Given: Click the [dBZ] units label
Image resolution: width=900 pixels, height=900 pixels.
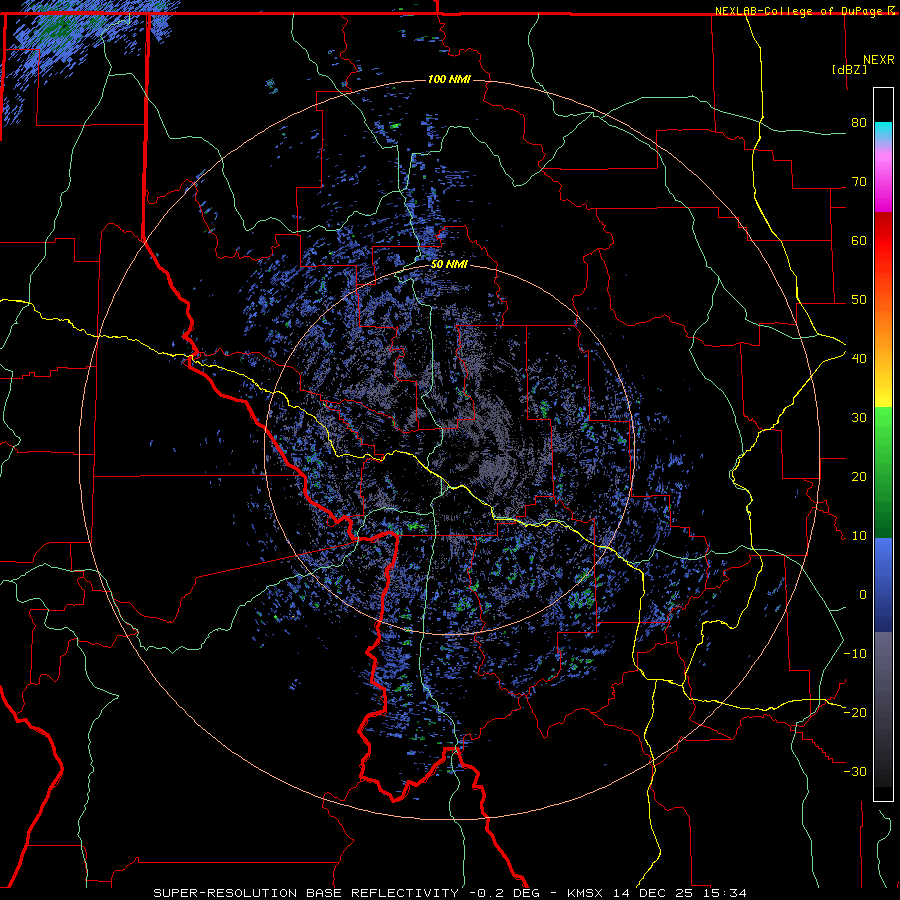Looking at the screenshot, I should tap(849, 69).
